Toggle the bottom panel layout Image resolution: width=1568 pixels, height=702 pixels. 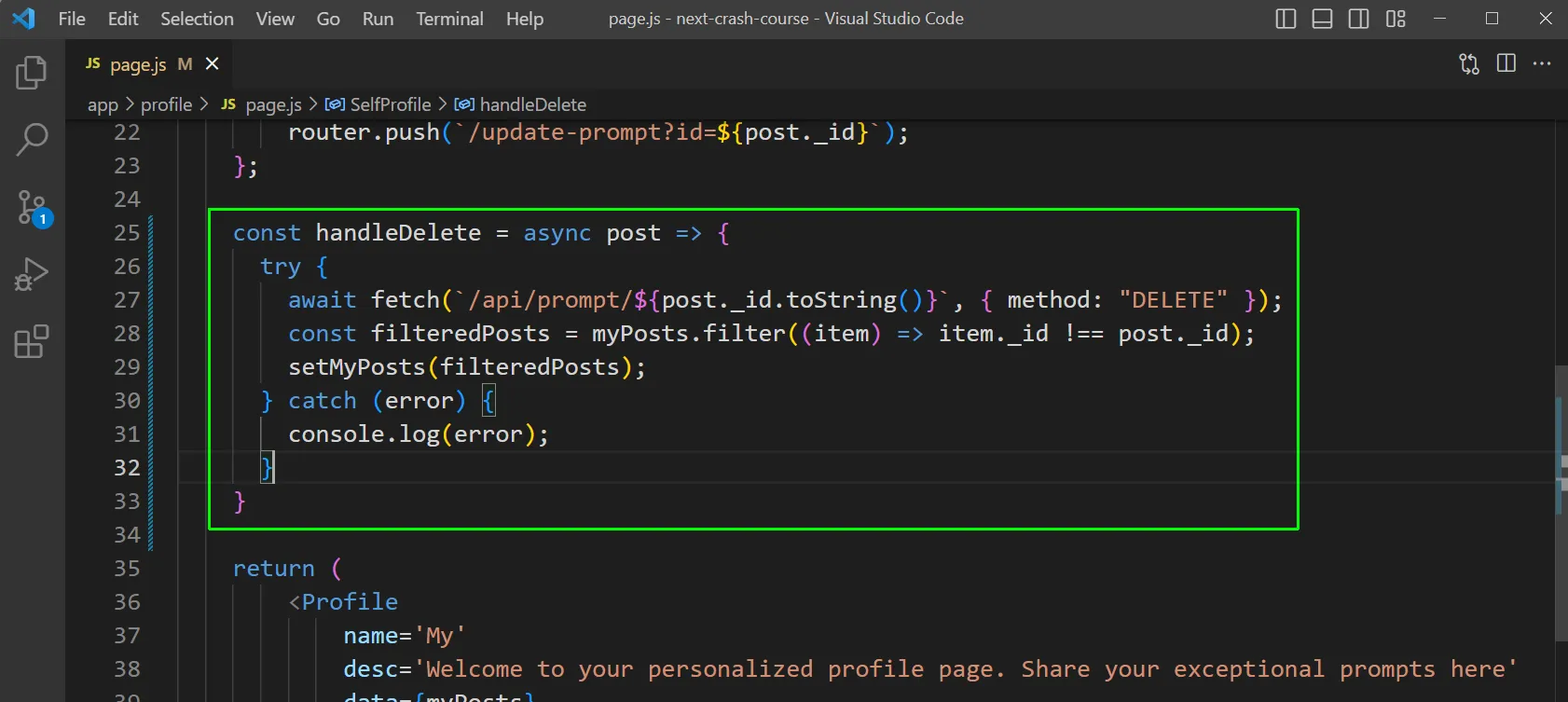click(x=1322, y=19)
